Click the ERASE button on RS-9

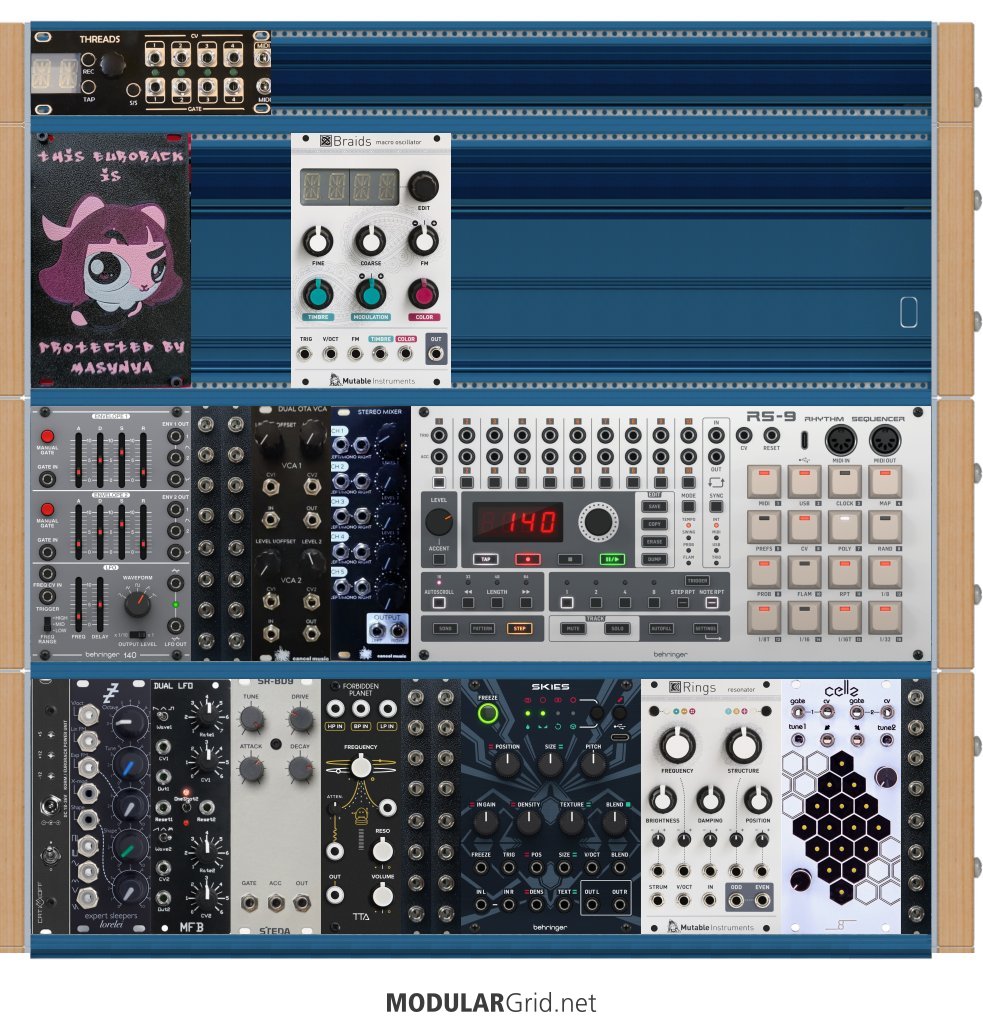tap(654, 542)
